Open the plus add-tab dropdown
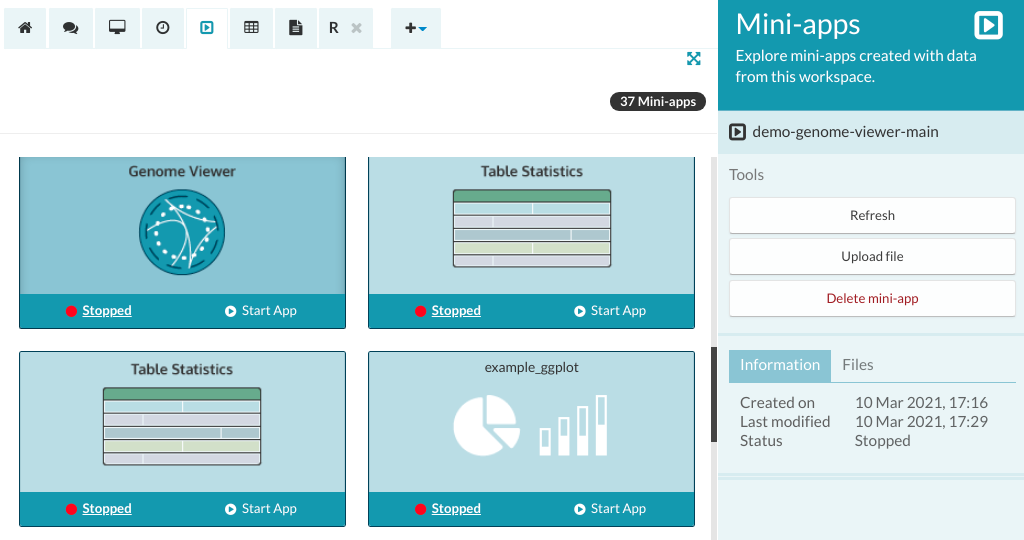This screenshot has width=1024, height=540. [x=415, y=28]
